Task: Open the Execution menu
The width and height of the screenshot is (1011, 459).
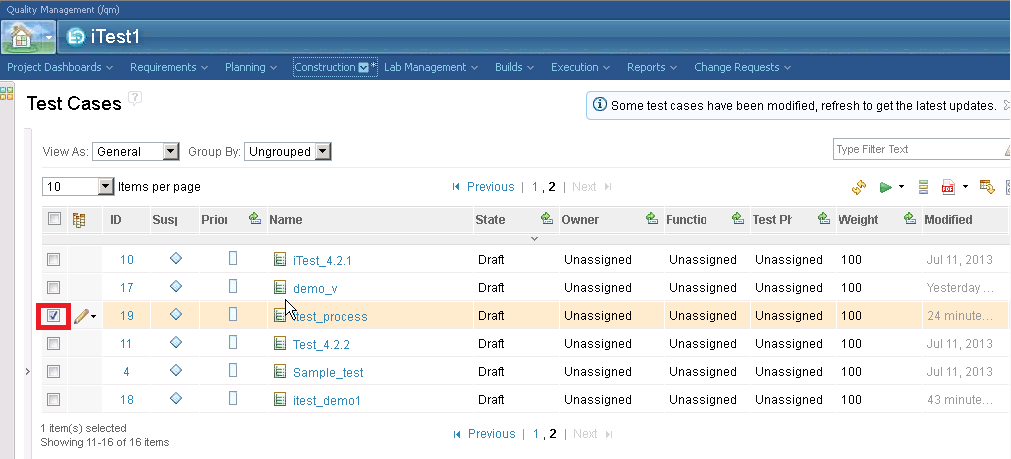Action: (580, 67)
